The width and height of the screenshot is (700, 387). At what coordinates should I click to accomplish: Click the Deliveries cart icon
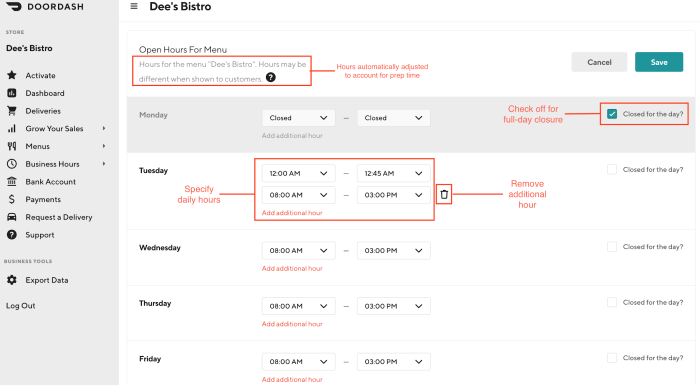point(12,111)
